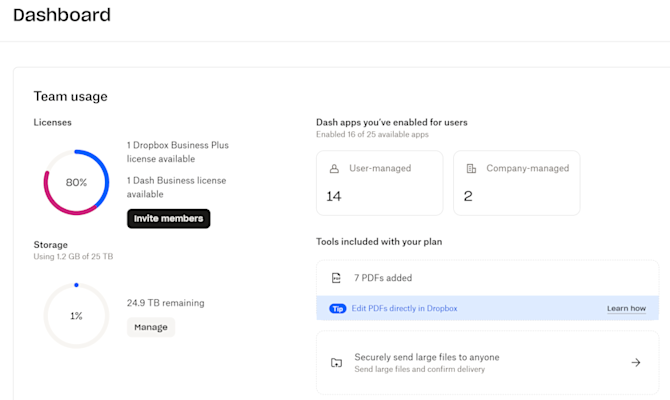The image size is (670, 400).
Task: Open the Company-managed apps card
Action: tap(517, 183)
